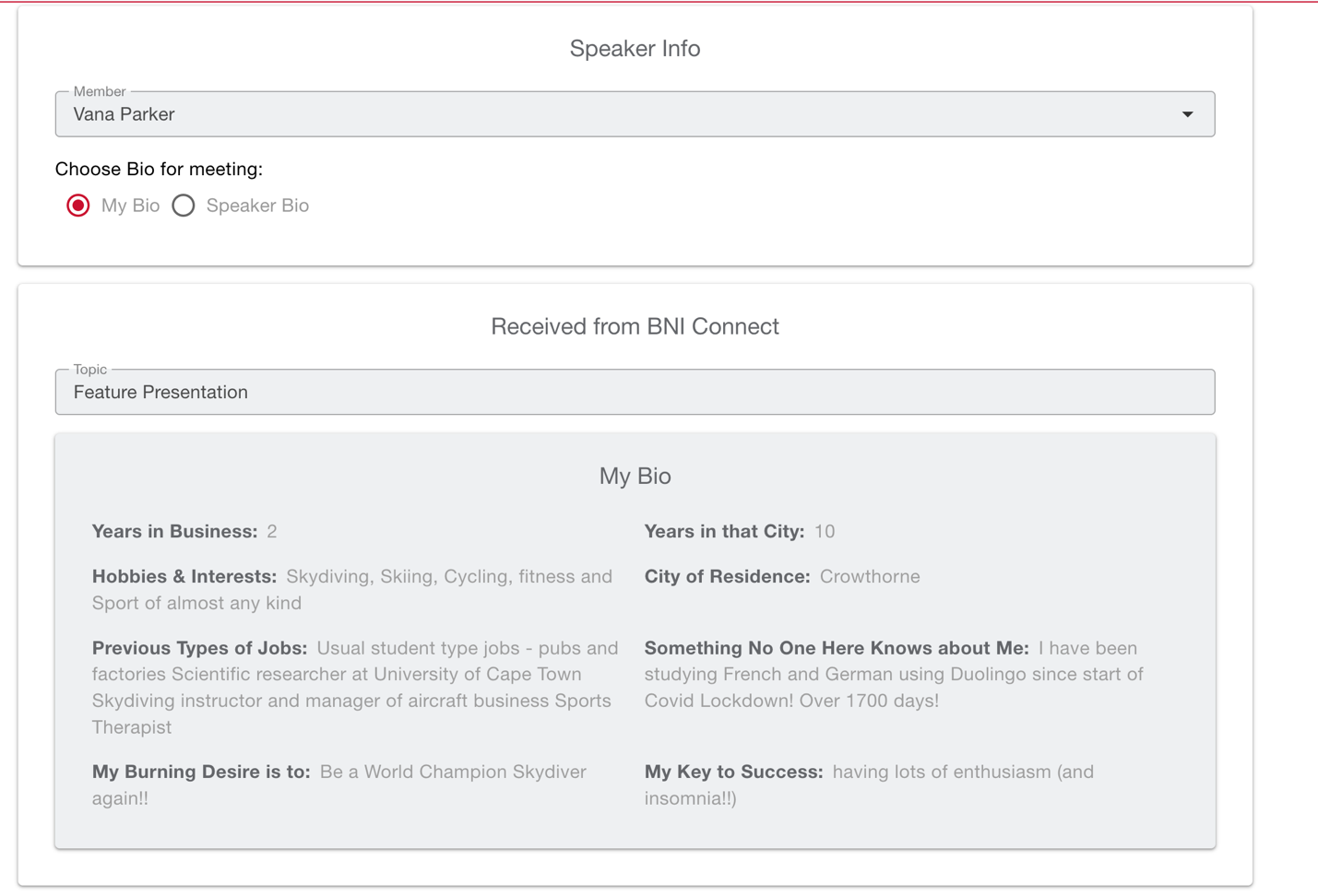Image resolution: width=1318 pixels, height=896 pixels.
Task: Click the Years in Business value 2
Action: tap(272, 531)
